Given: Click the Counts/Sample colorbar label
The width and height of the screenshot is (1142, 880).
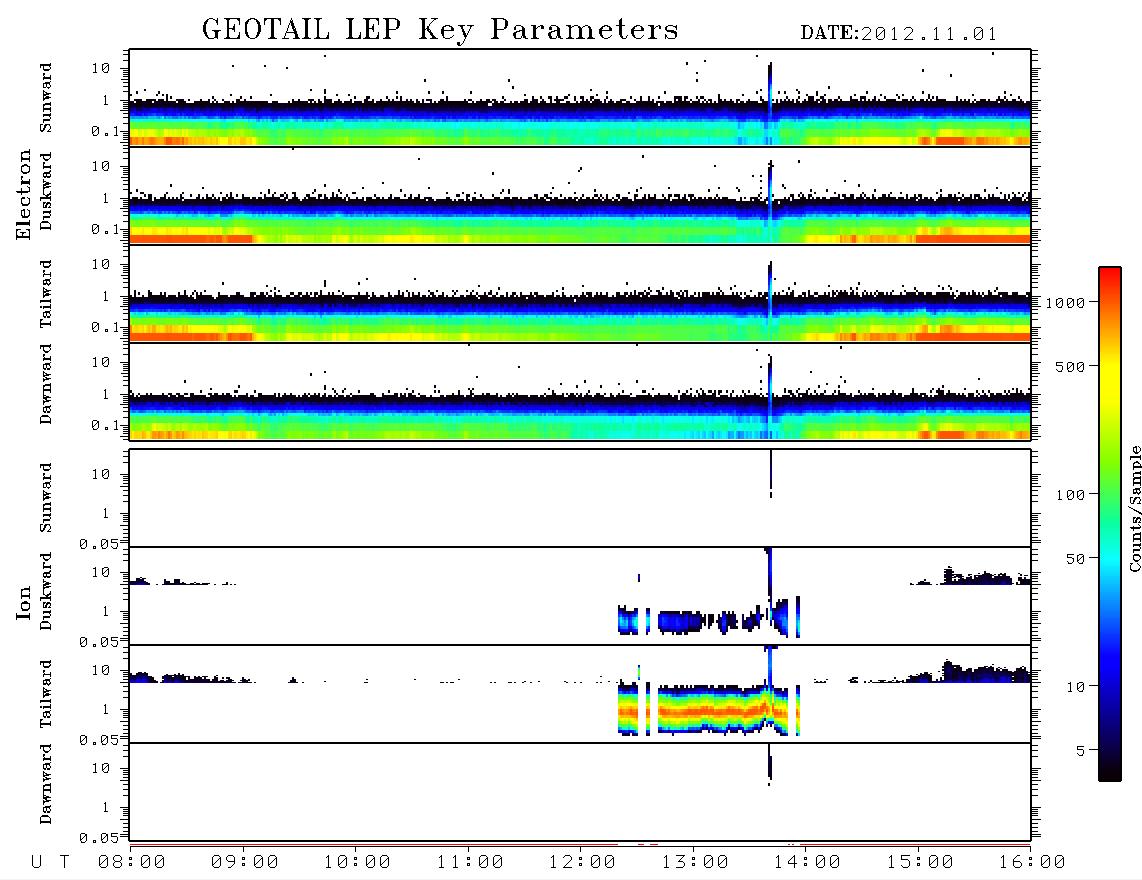Looking at the screenshot, I should tap(1134, 508).
